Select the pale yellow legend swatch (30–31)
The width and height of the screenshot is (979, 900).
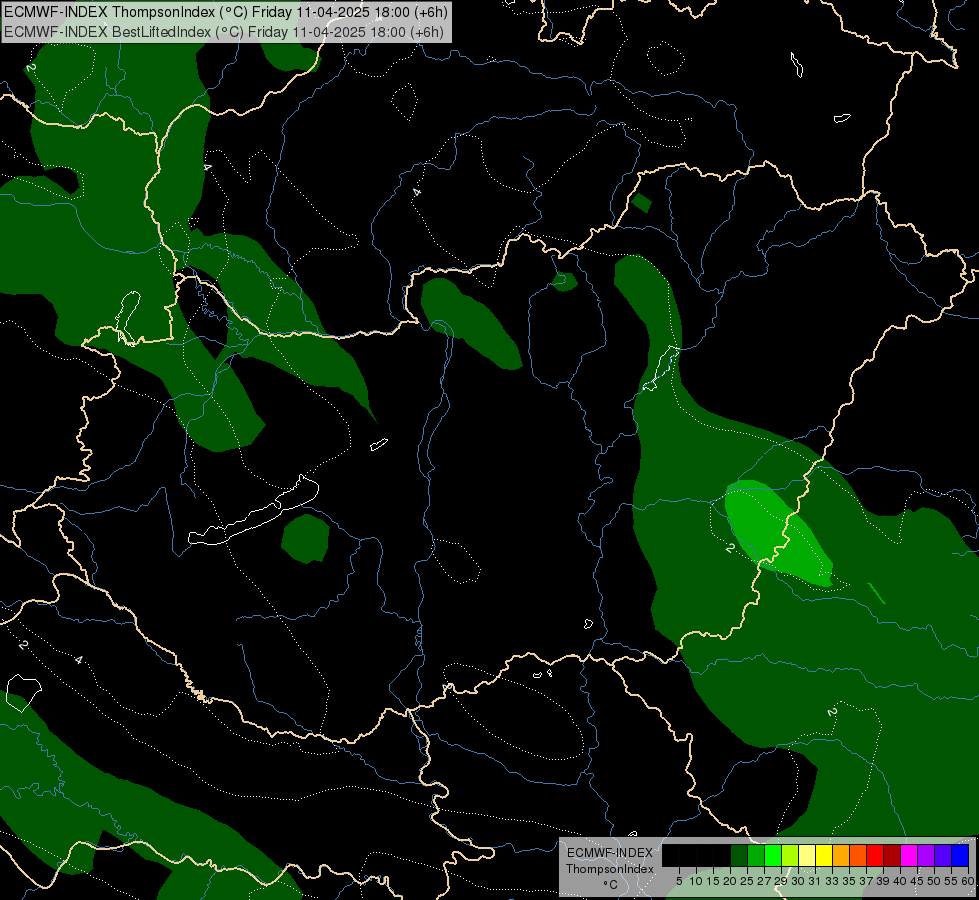tap(807, 855)
